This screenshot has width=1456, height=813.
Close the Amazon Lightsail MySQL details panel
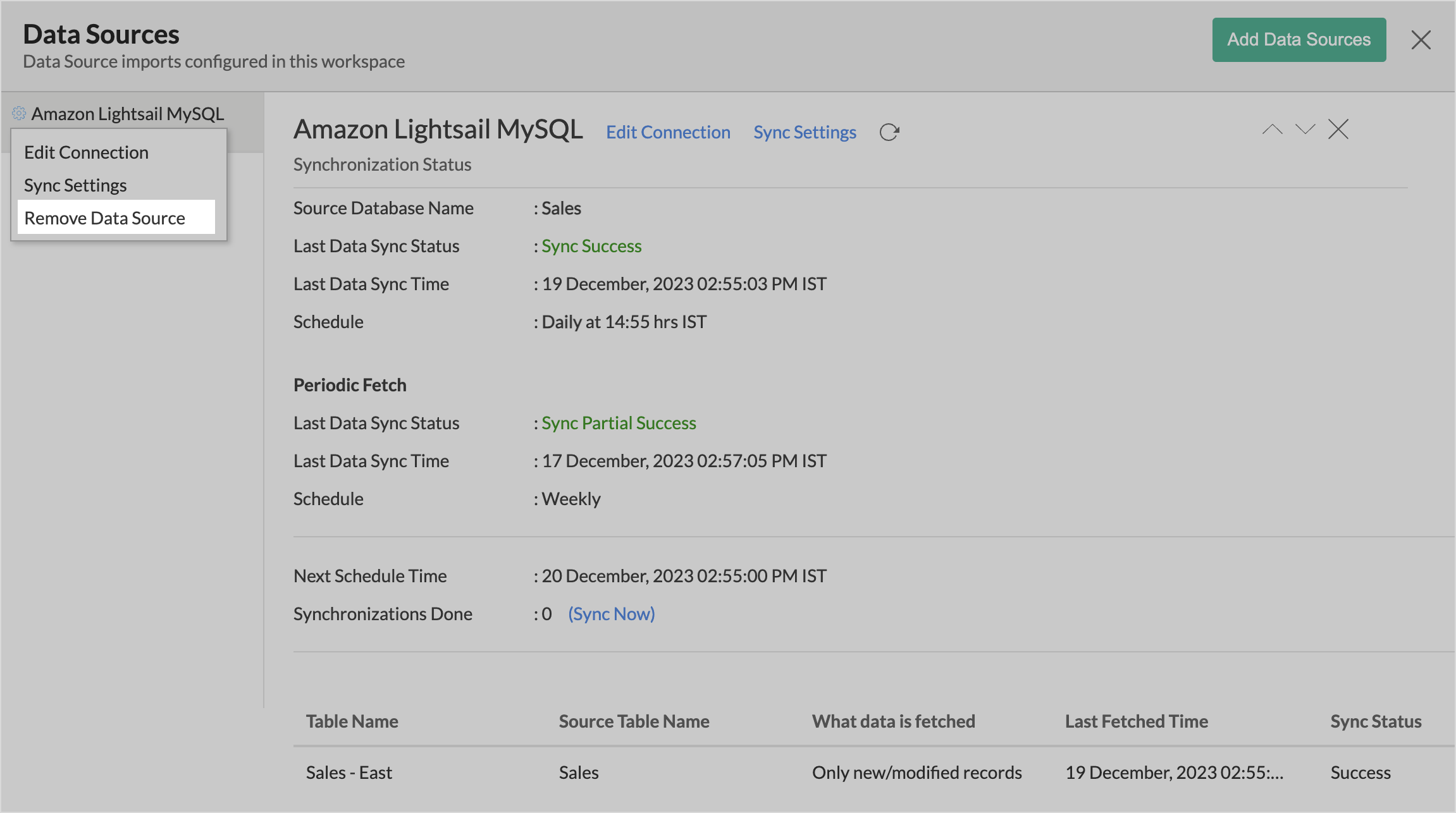(x=1338, y=130)
